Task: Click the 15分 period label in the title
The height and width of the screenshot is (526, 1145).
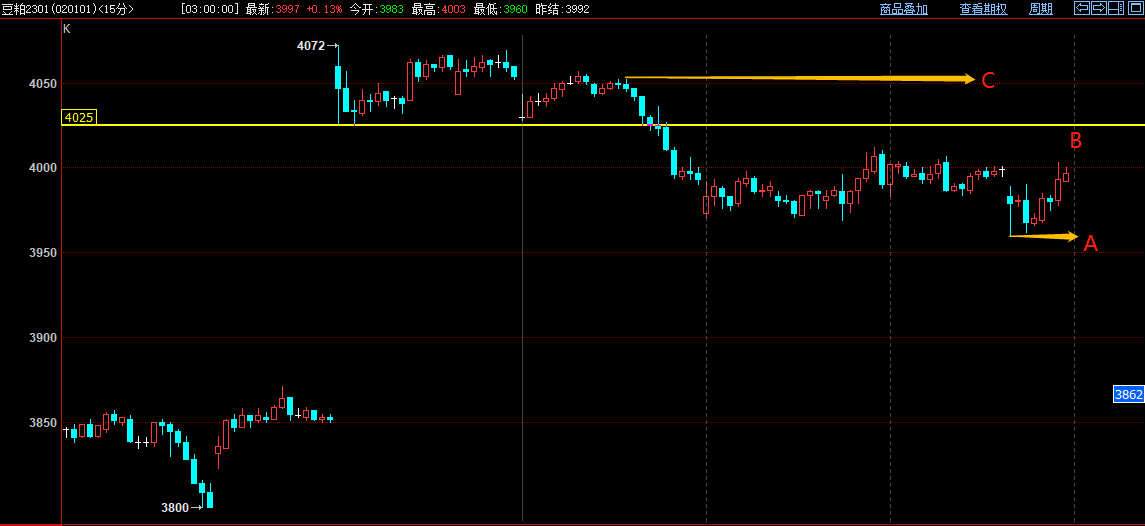Action: pyautogui.click(x=115, y=9)
